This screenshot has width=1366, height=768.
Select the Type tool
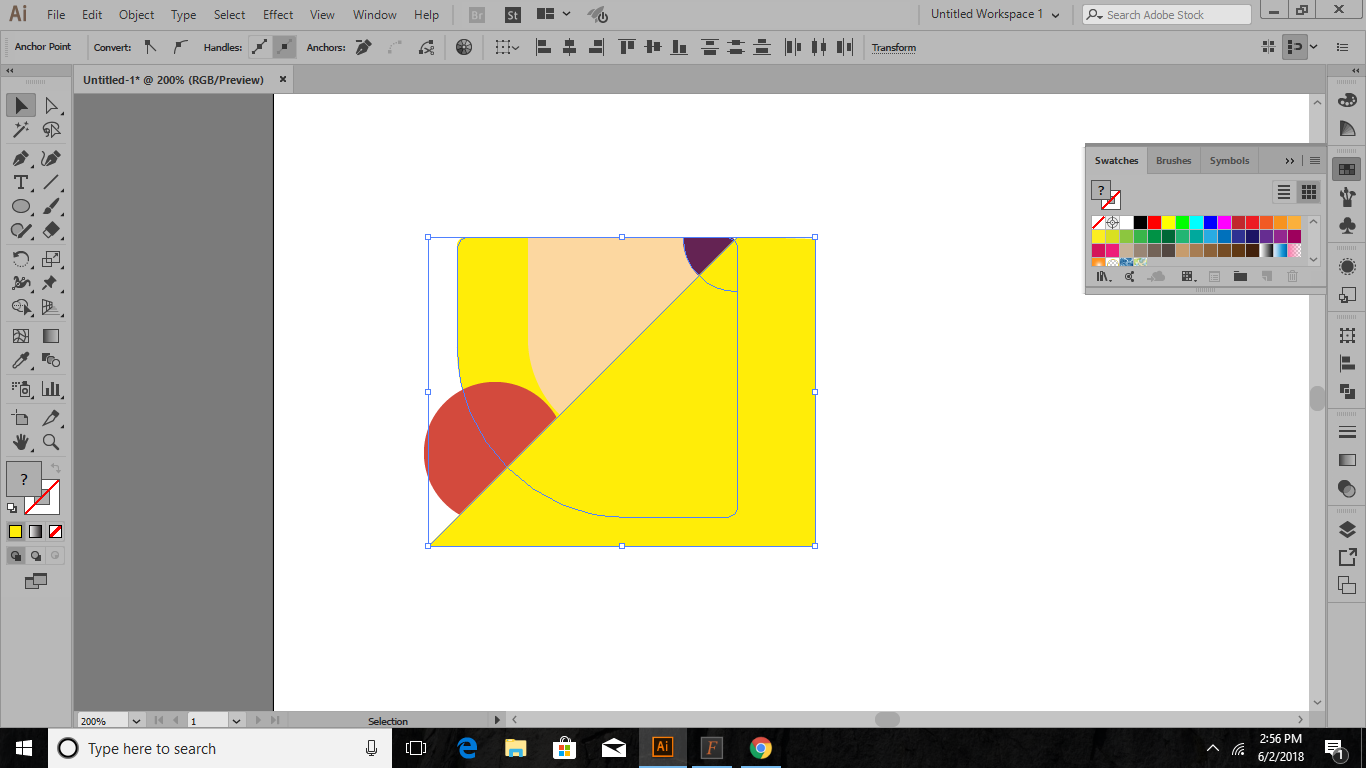pos(20,182)
